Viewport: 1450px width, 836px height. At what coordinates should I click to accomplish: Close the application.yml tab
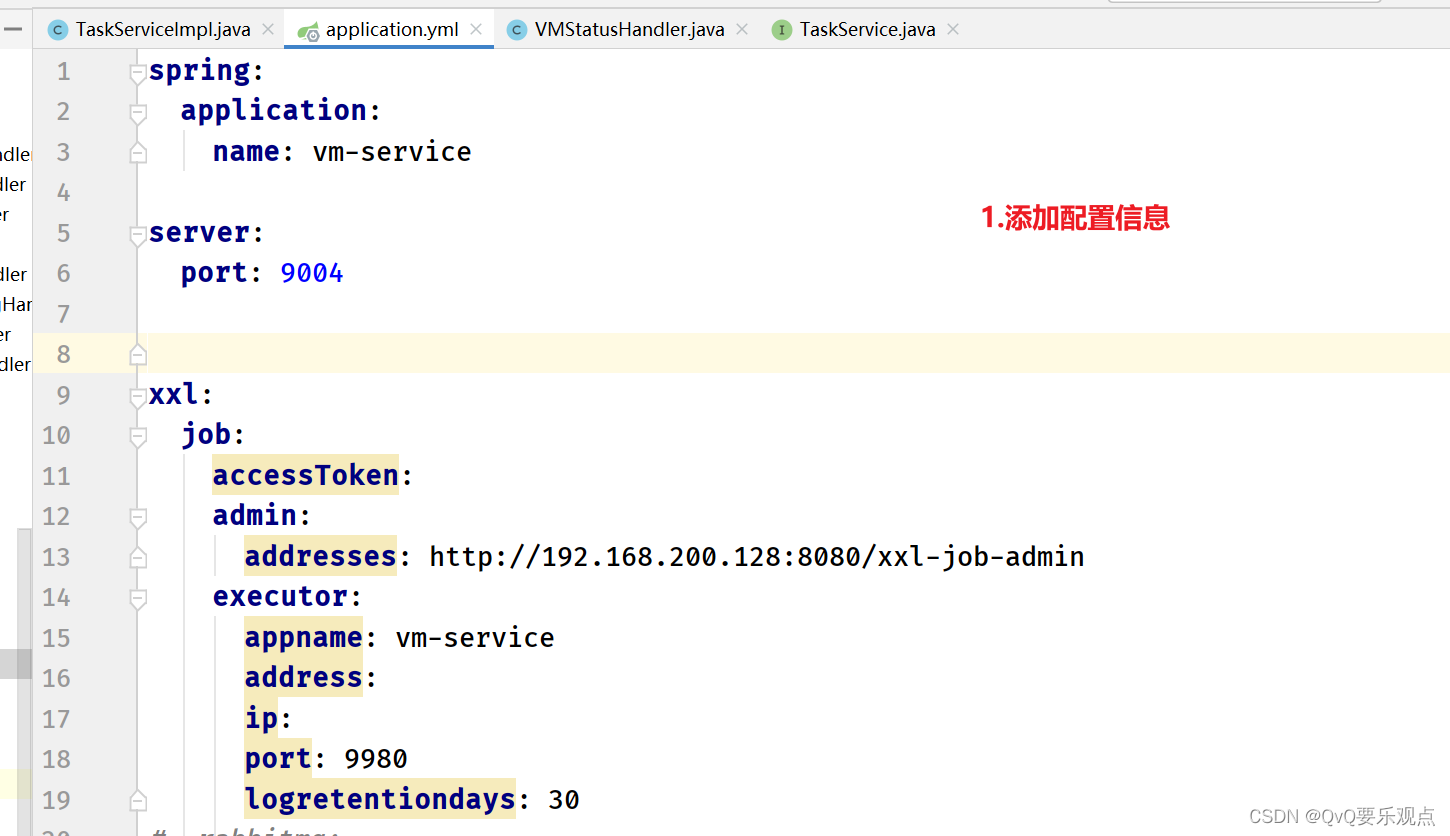pos(476,29)
